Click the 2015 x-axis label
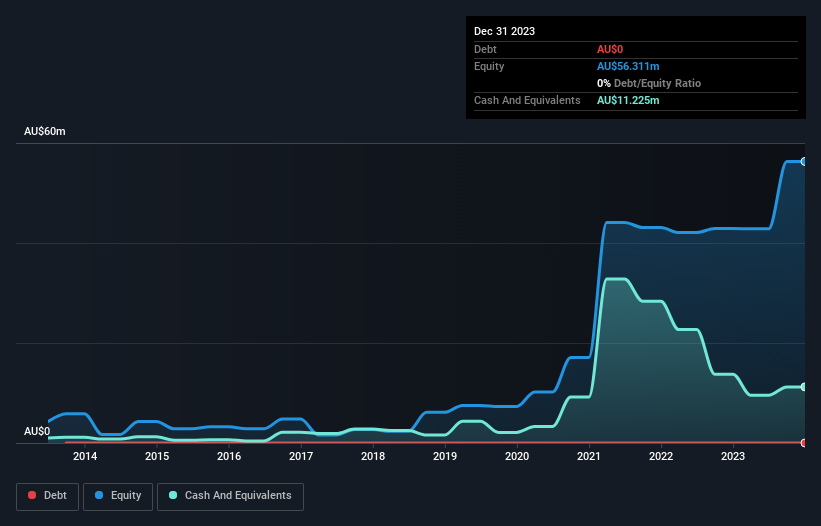The height and width of the screenshot is (526, 821). point(157,456)
